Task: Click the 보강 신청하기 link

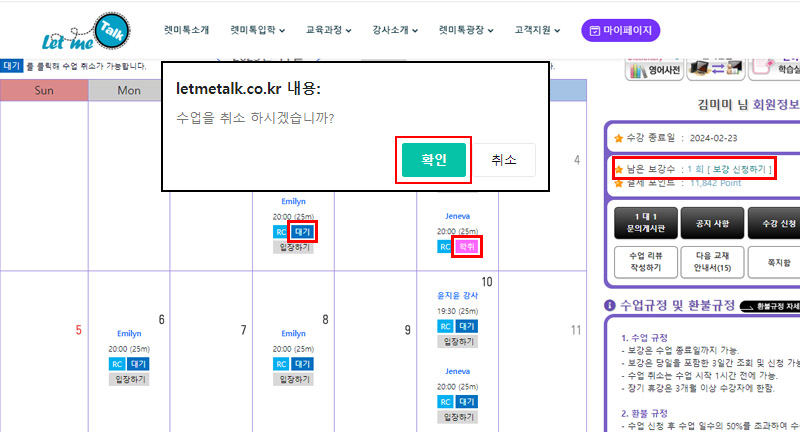Action: [x=735, y=169]
